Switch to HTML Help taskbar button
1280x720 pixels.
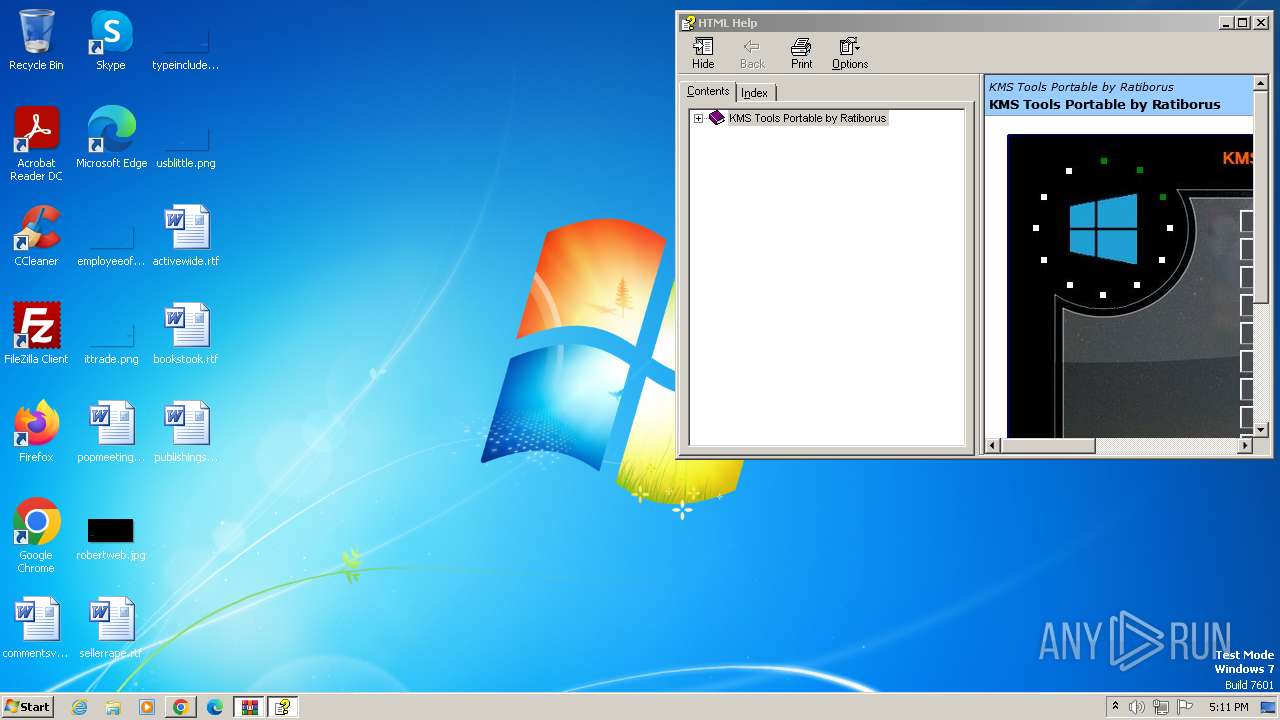pyautogui.click(x=283, y=707)
